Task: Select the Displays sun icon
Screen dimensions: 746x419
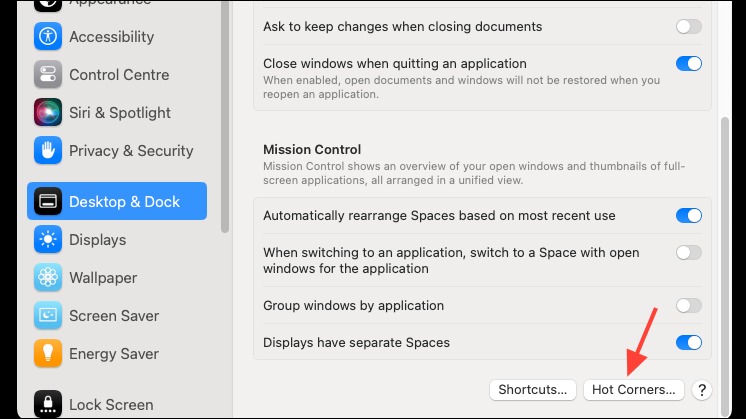Action: tap(48, 239)
